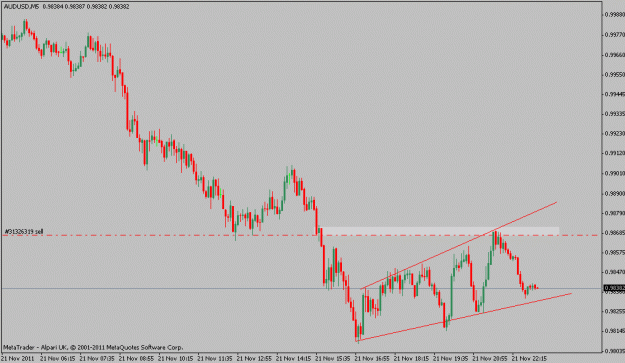Click the 0.98685 price scale label
Screen dimensions: 625x363
614,232
